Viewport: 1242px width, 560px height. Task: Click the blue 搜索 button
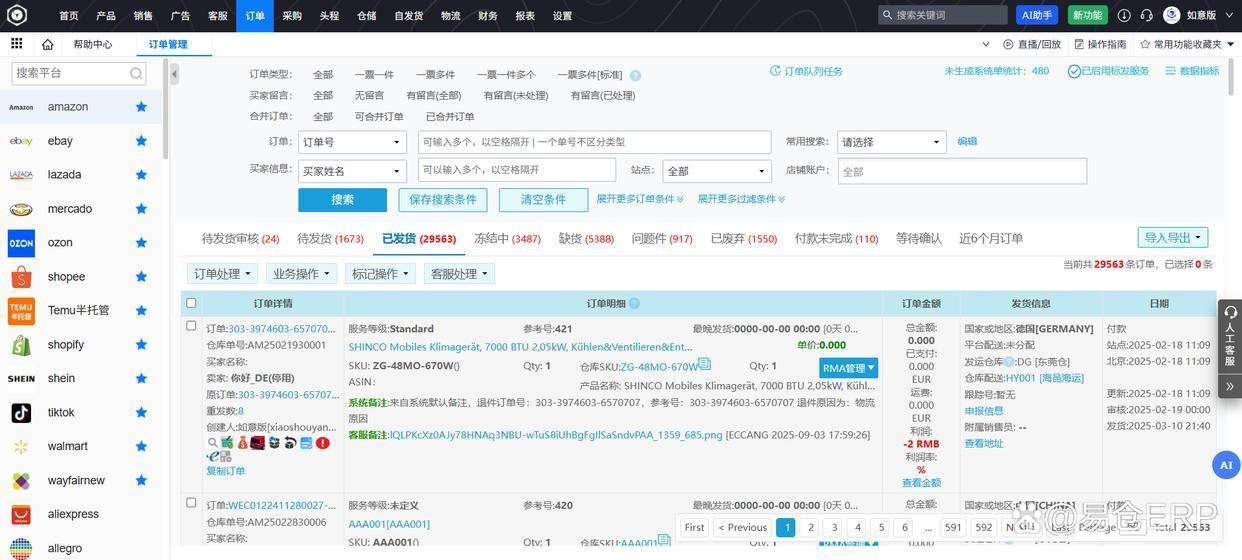(342, 200)
